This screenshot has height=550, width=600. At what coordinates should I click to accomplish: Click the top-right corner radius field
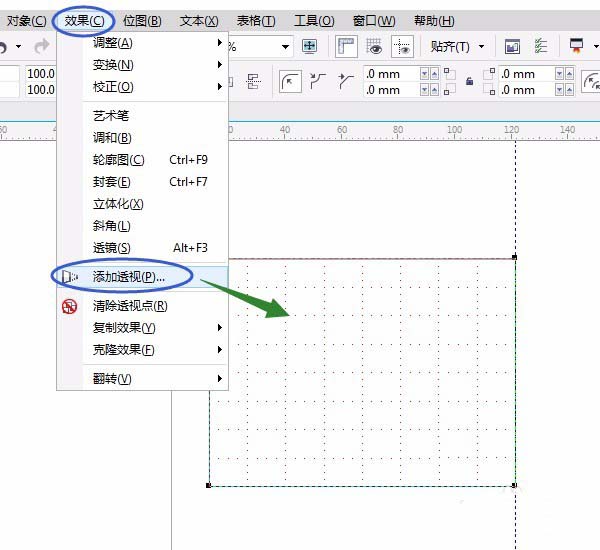point(527,73)
